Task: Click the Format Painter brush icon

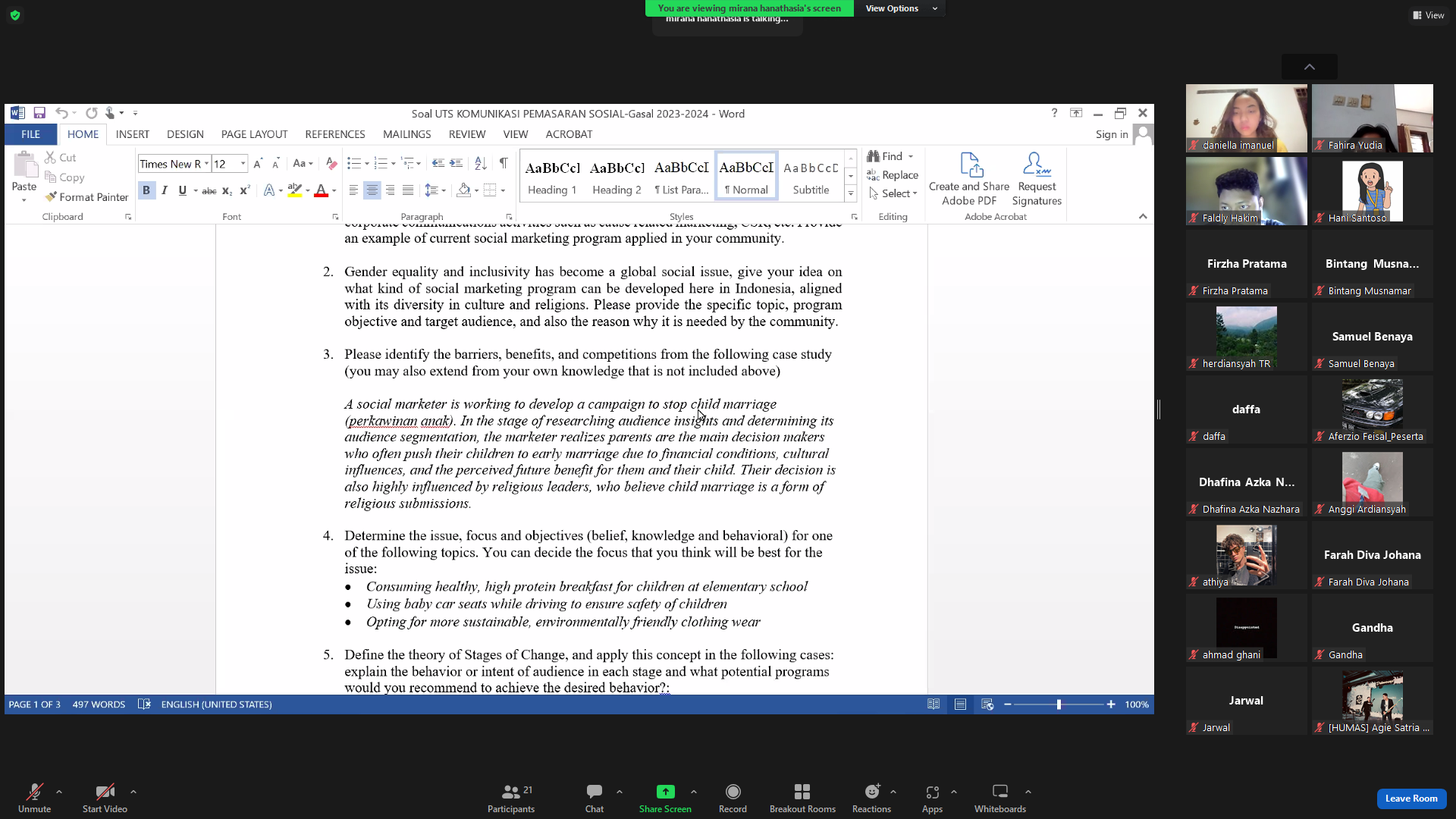Action: (x=51, y=197)
